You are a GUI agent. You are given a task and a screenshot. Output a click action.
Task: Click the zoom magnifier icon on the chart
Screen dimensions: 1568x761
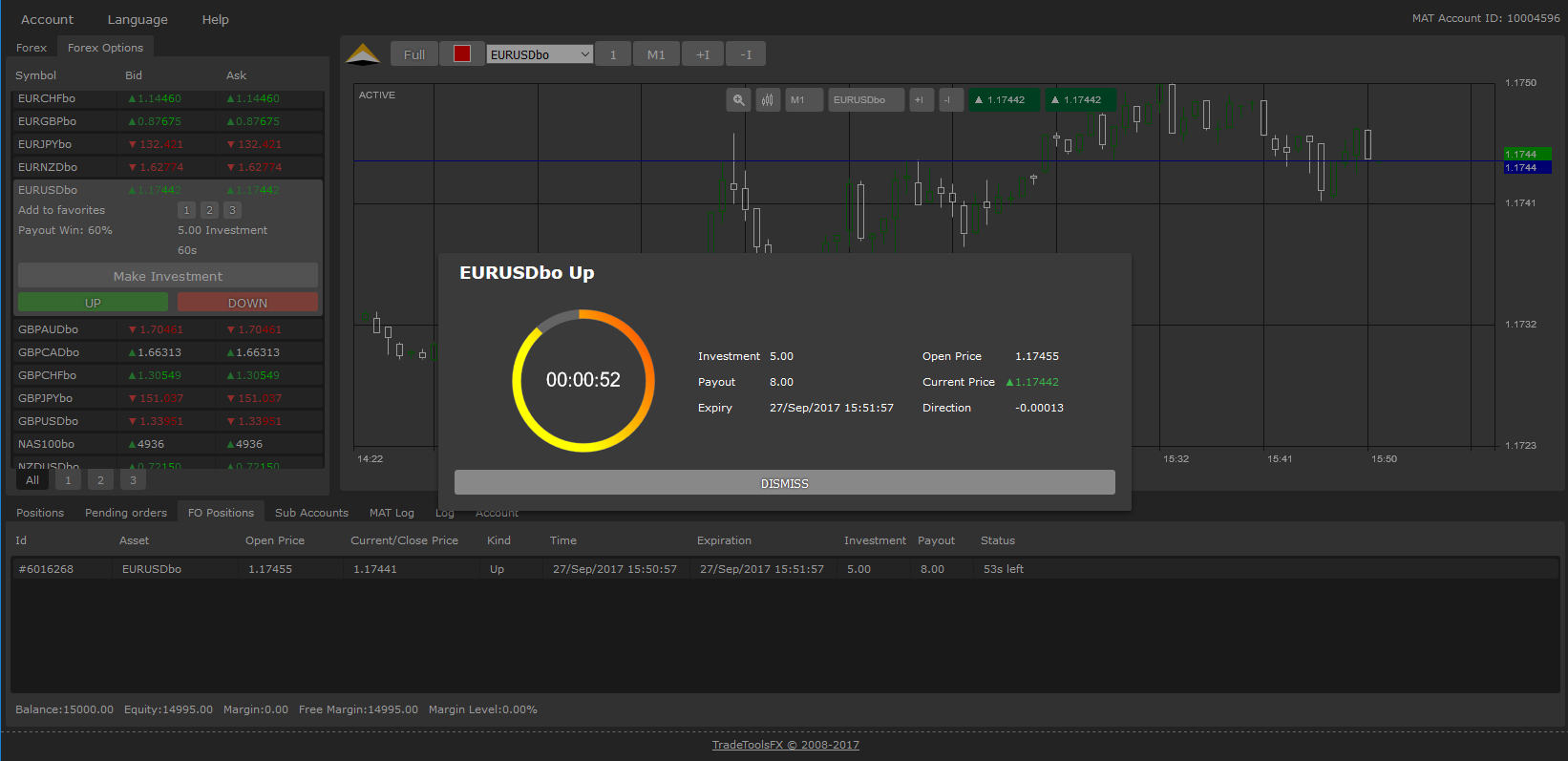pos(738,100)
